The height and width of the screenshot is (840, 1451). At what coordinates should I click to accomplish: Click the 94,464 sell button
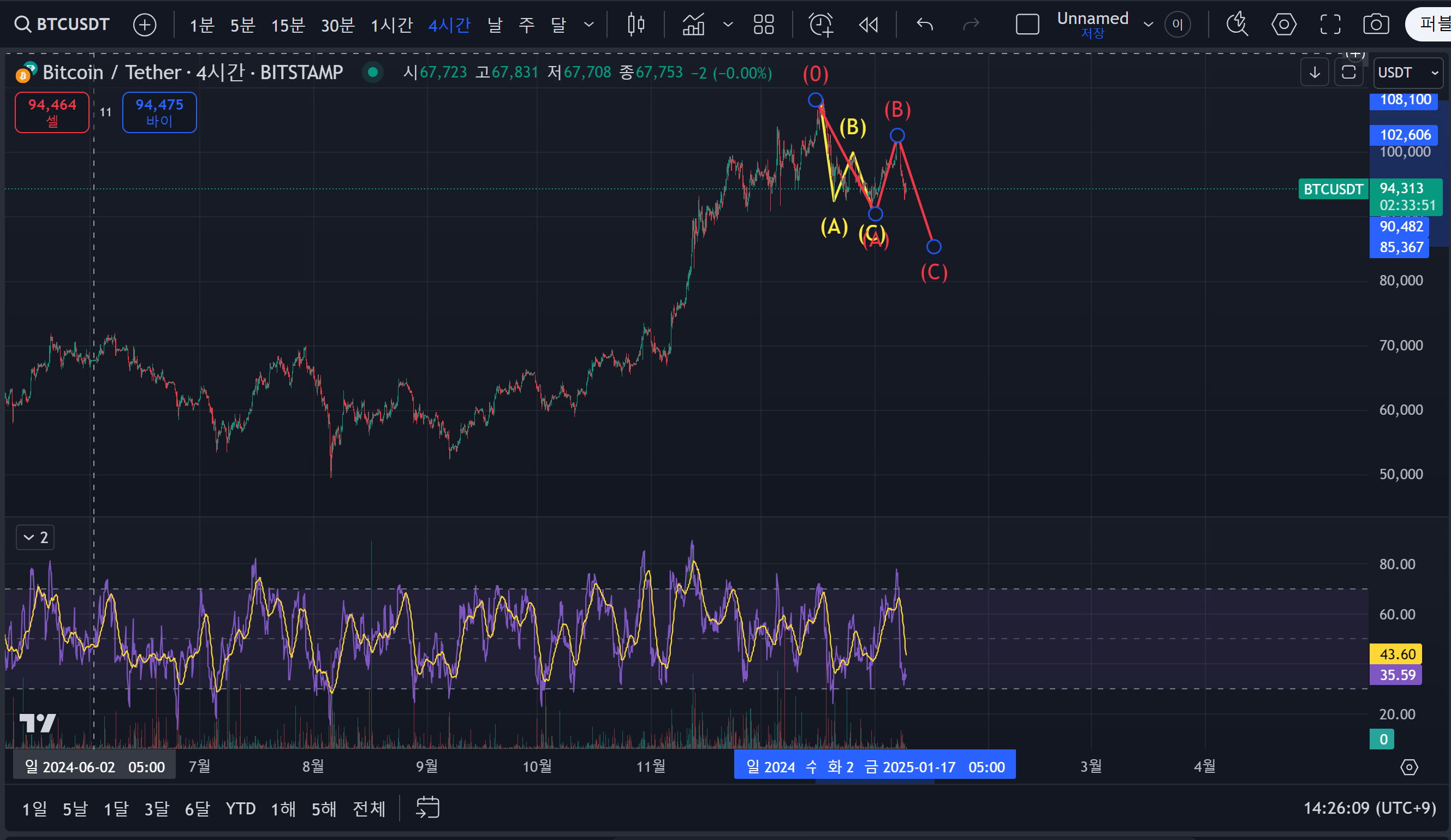52,112
